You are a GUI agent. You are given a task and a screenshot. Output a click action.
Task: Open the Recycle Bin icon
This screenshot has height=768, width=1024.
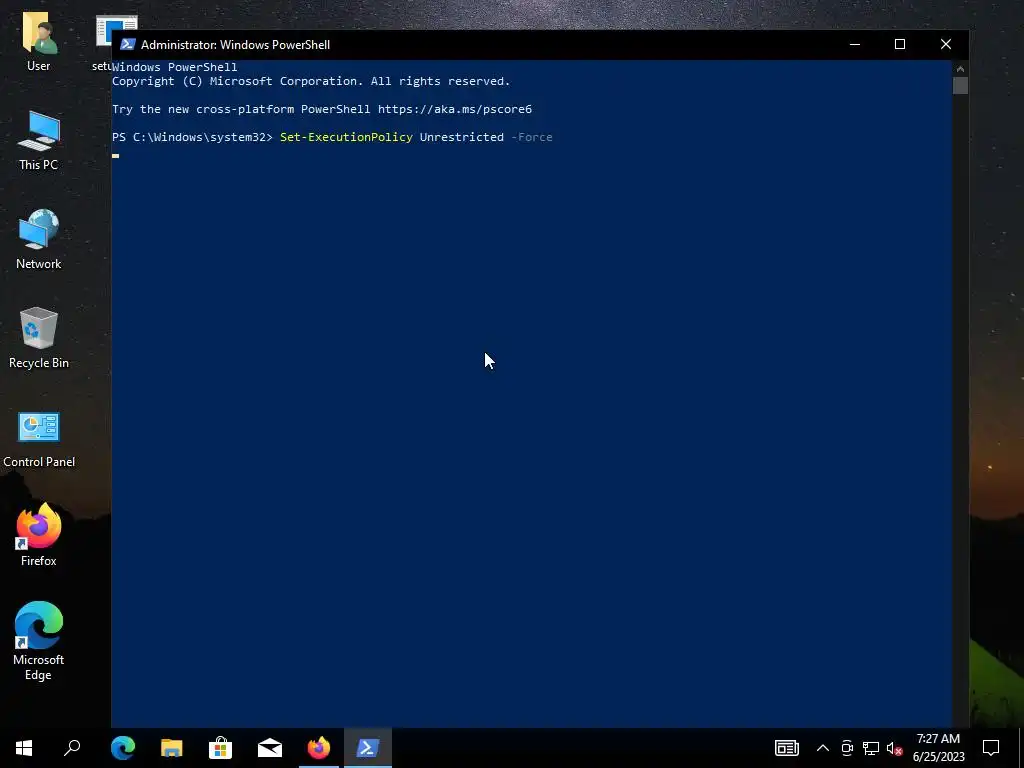39,338
